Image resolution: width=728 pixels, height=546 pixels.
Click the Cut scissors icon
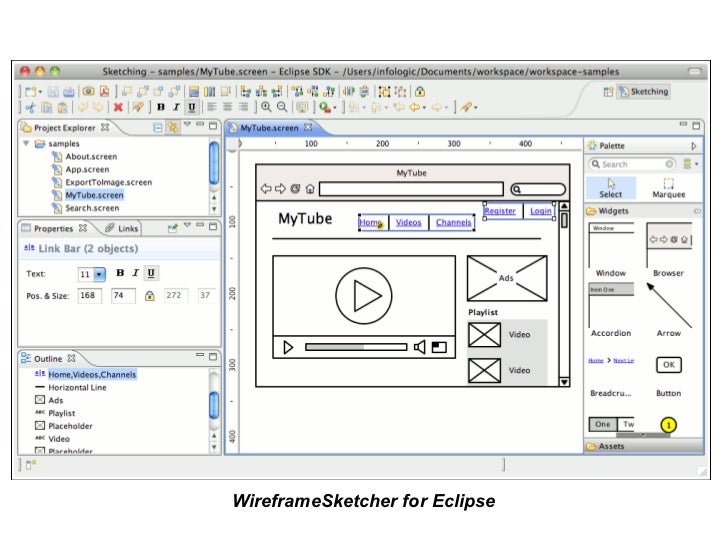click(31, 108)
